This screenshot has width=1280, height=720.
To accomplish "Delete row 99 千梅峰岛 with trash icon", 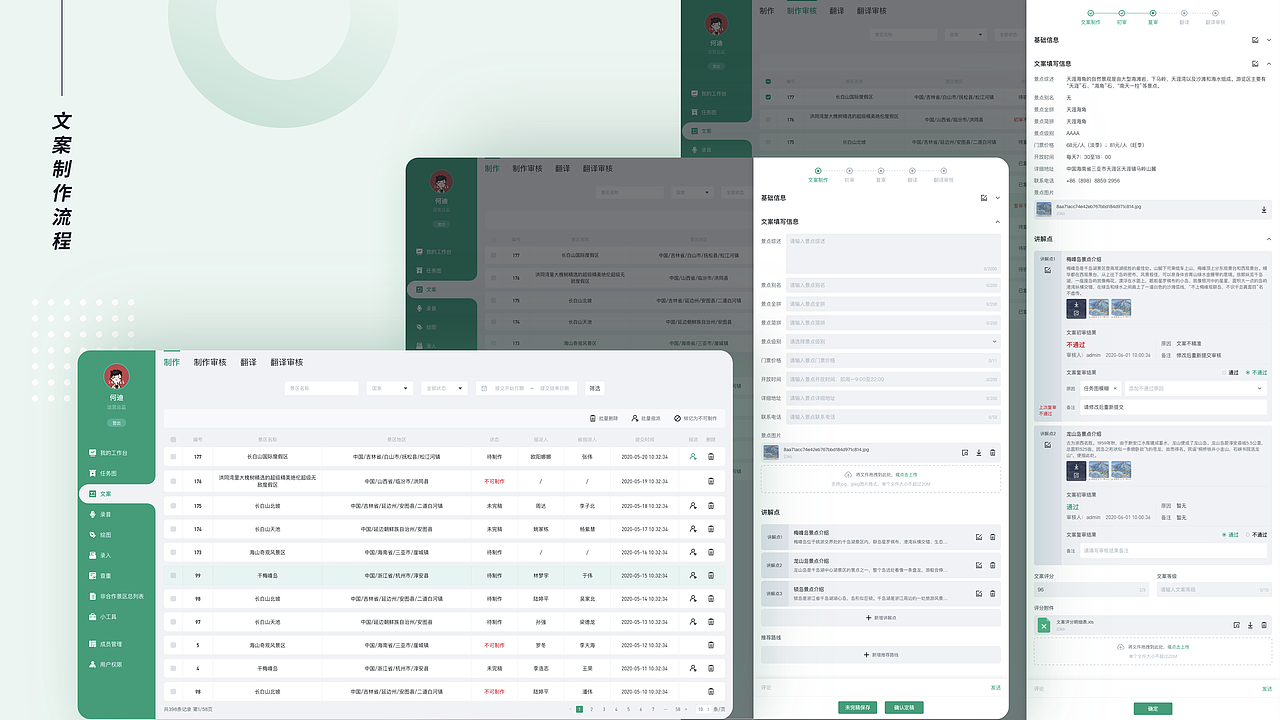I will [711, 575].
